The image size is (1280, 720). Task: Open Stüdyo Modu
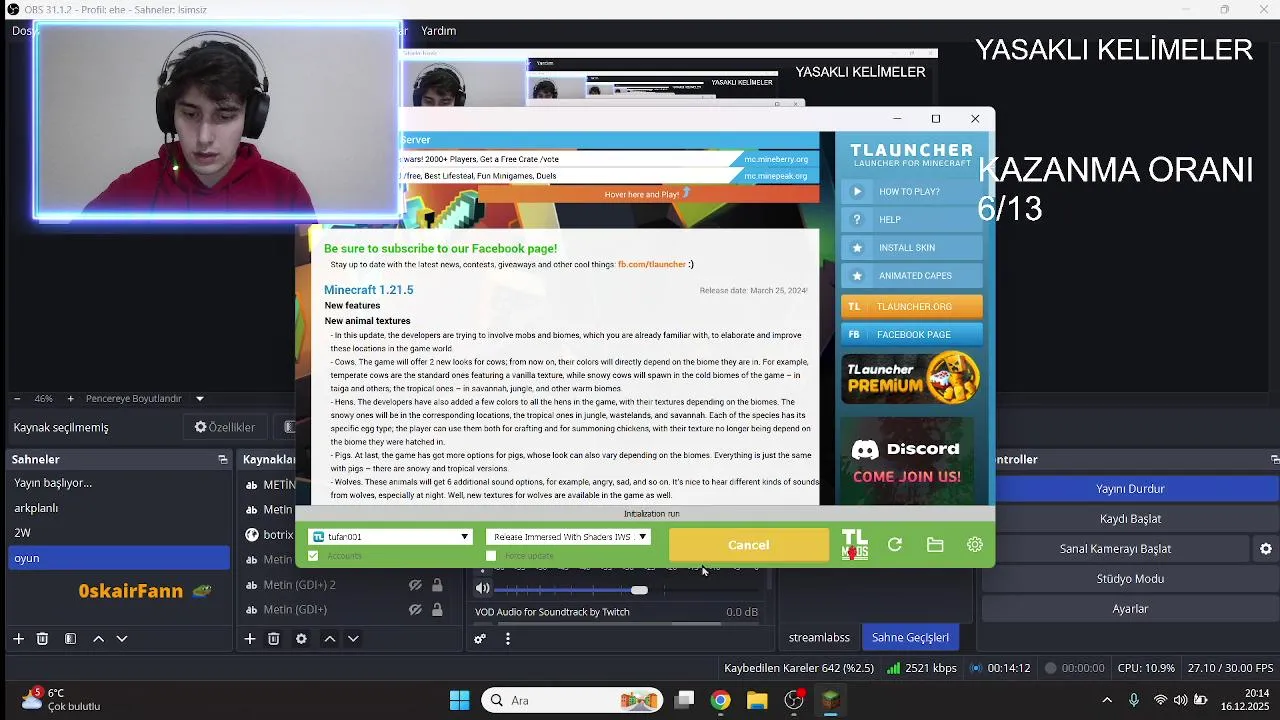click(1130, 579)
